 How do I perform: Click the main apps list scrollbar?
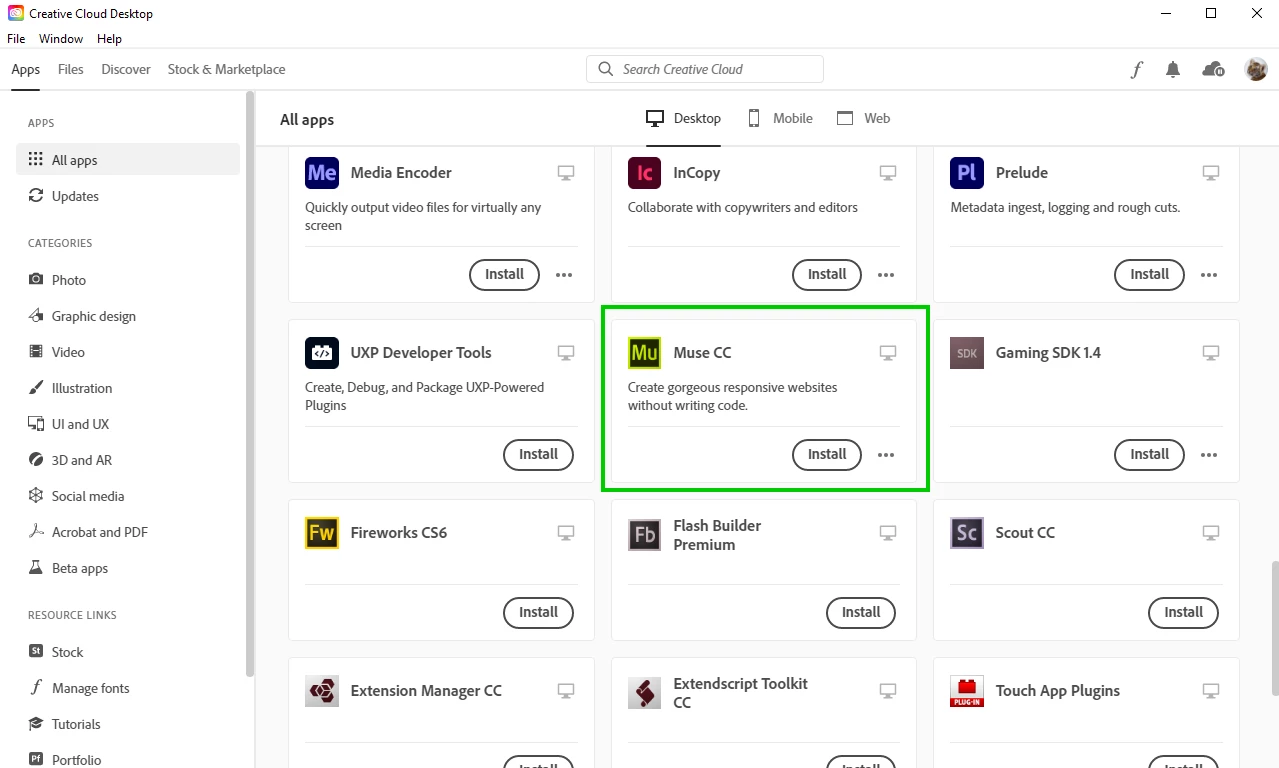coord(1274,628)
